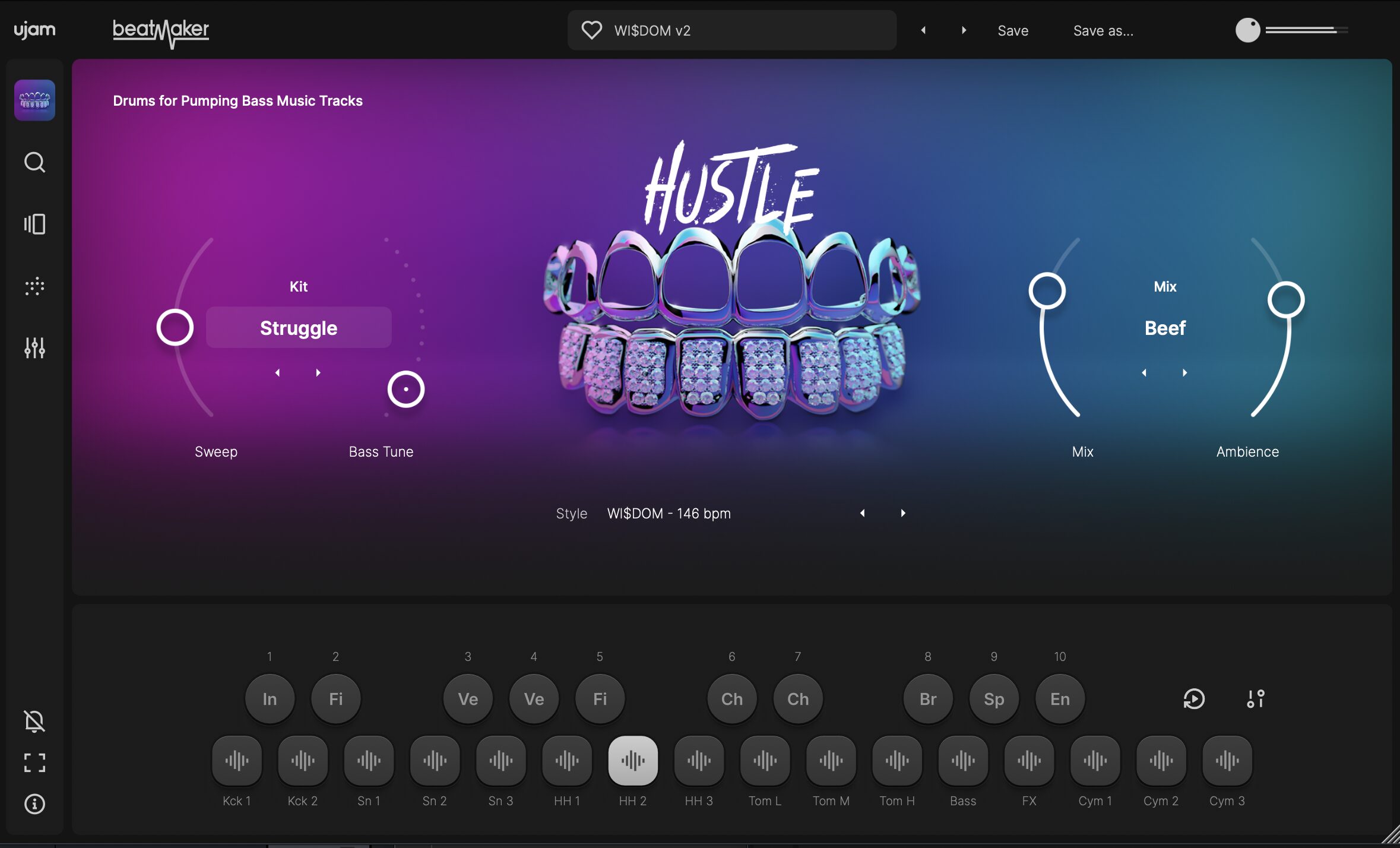Trigger the En pattern pad 10

coord(1060,699)
